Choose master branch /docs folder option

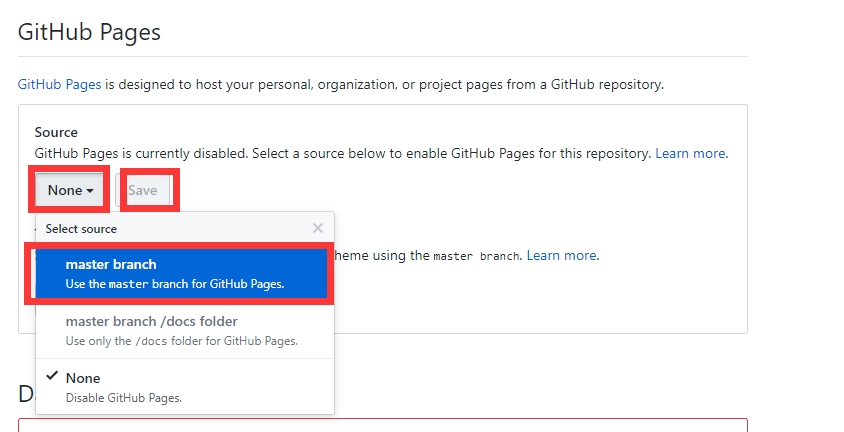185,330
